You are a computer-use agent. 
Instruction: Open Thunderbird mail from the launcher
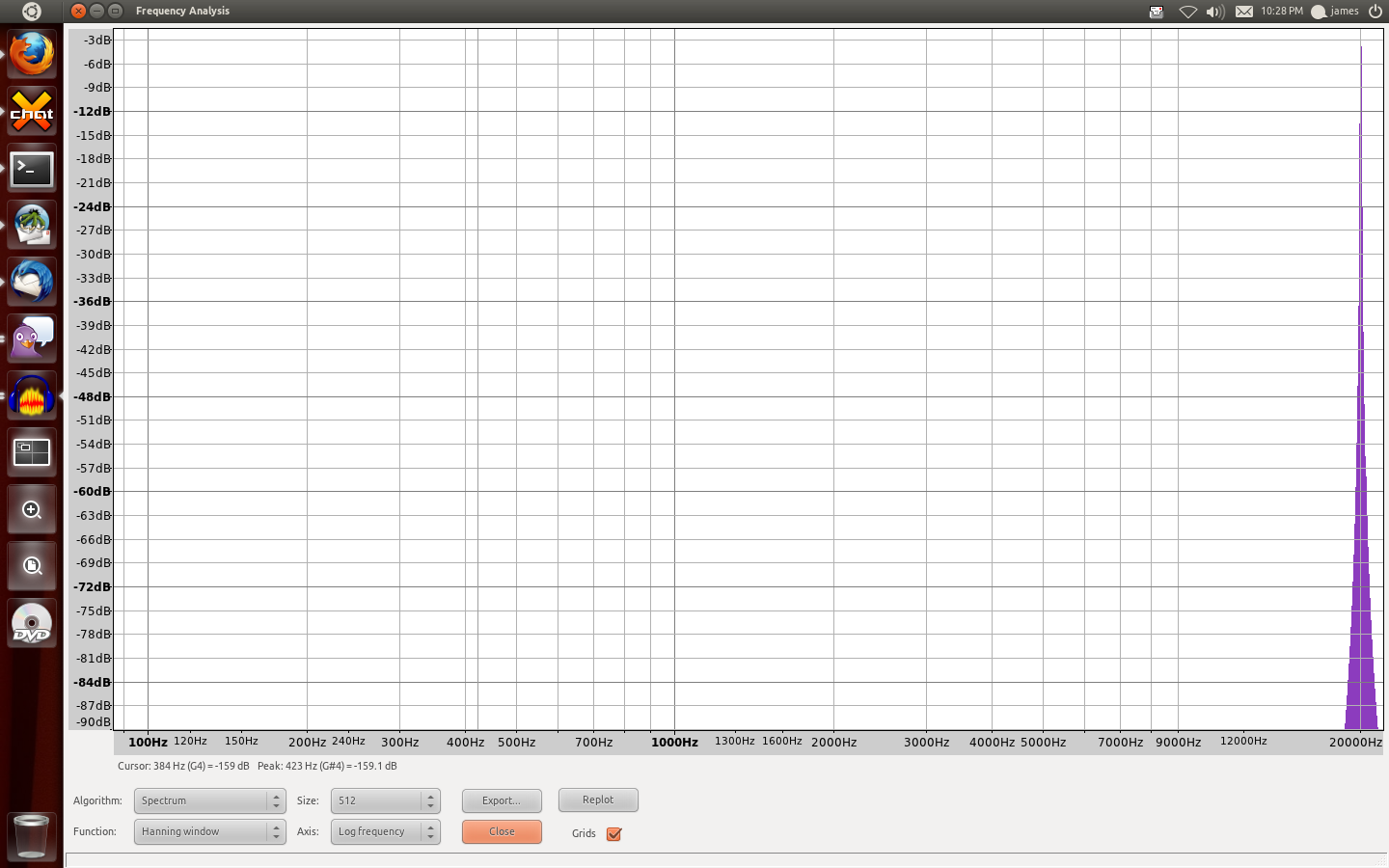[32, 283]
